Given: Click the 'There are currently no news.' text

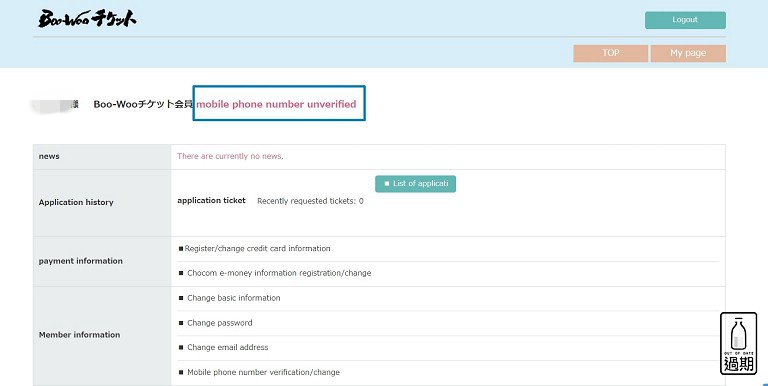Looking at the screenshot, I should pyautogui.click(x=230, y=156).
